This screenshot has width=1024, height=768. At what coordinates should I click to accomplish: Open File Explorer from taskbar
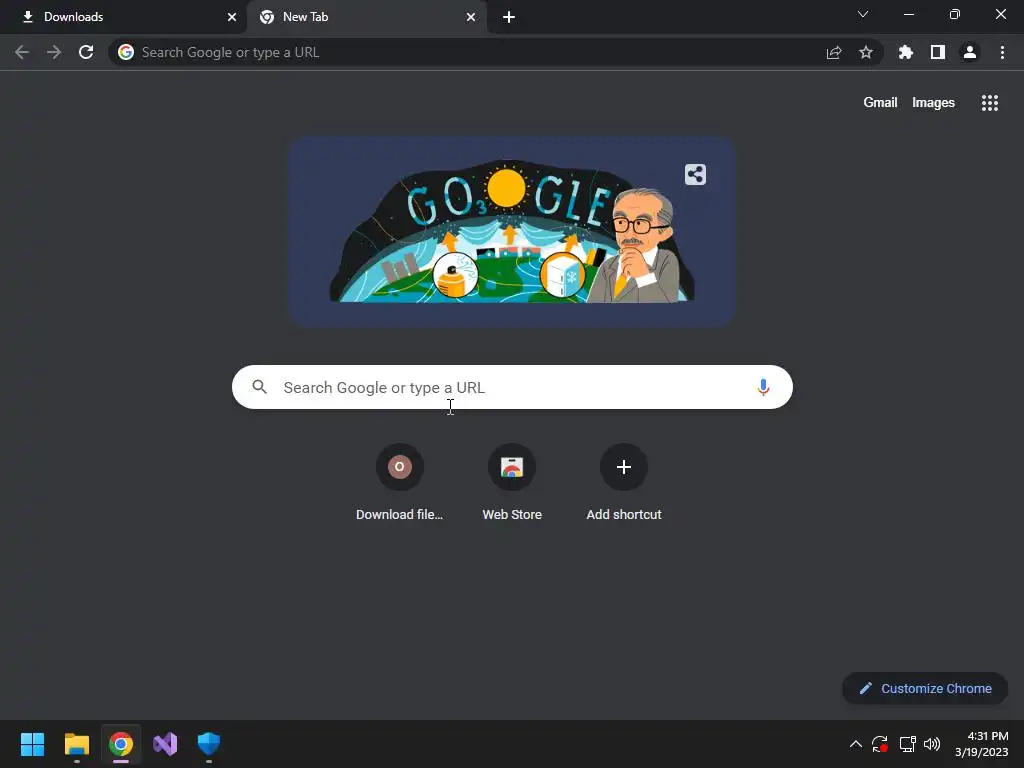point(76,744)
